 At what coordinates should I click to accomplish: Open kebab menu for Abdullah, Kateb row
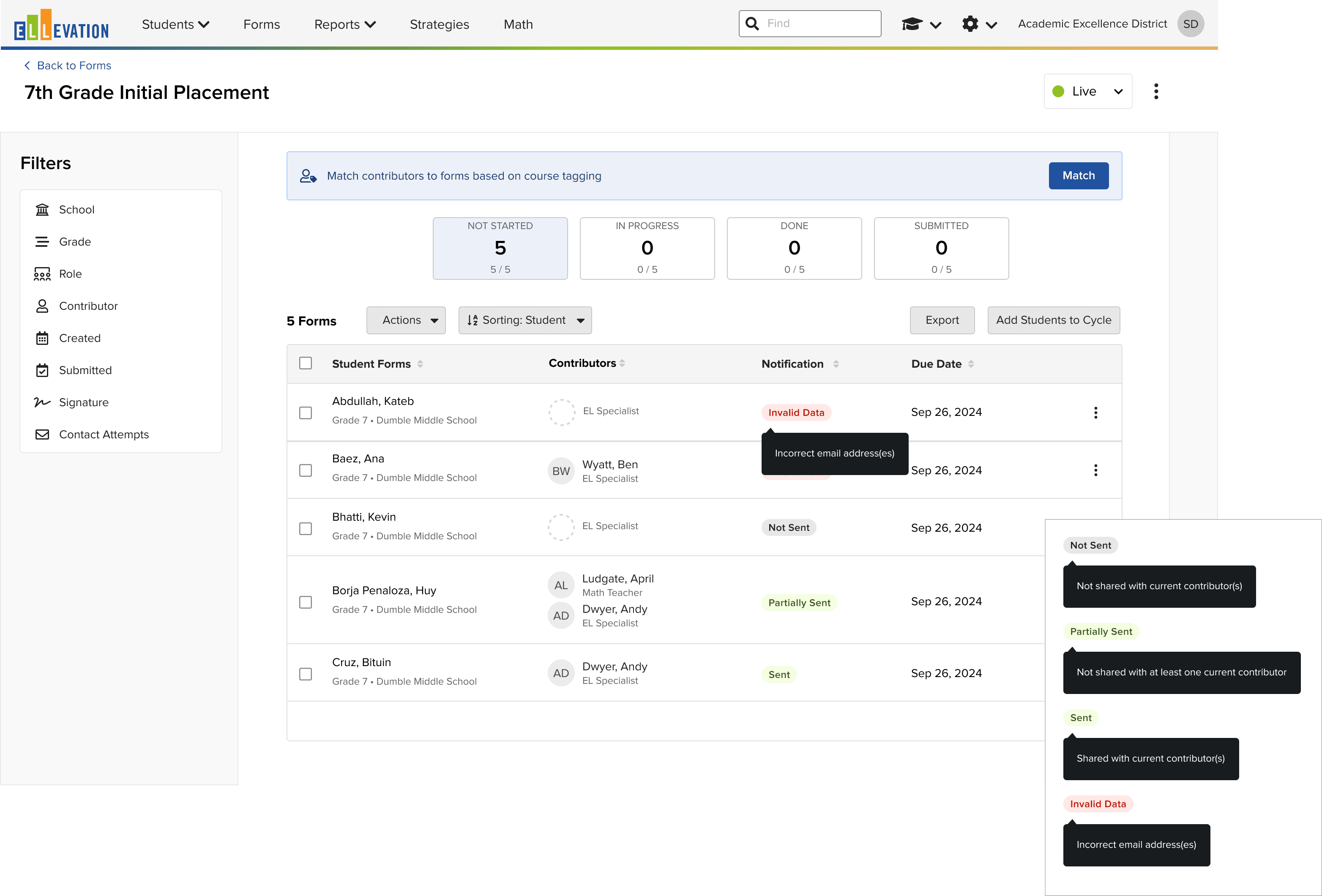click(1095, 412)
